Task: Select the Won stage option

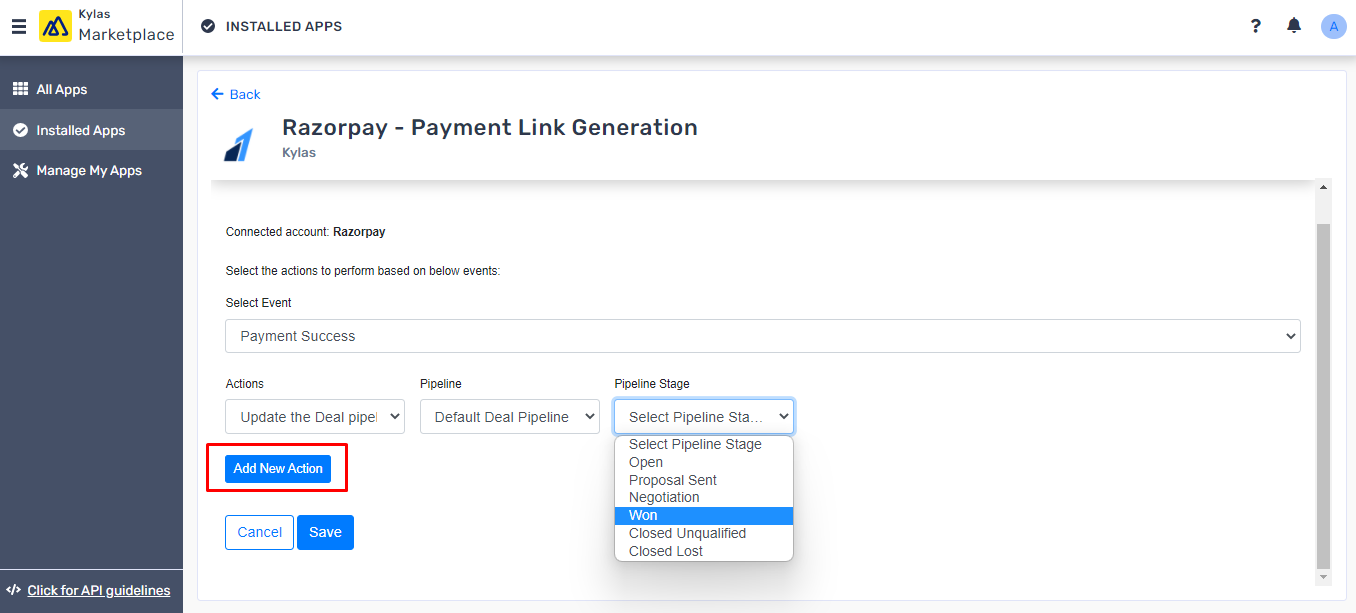Action: [x=704, y=515]
